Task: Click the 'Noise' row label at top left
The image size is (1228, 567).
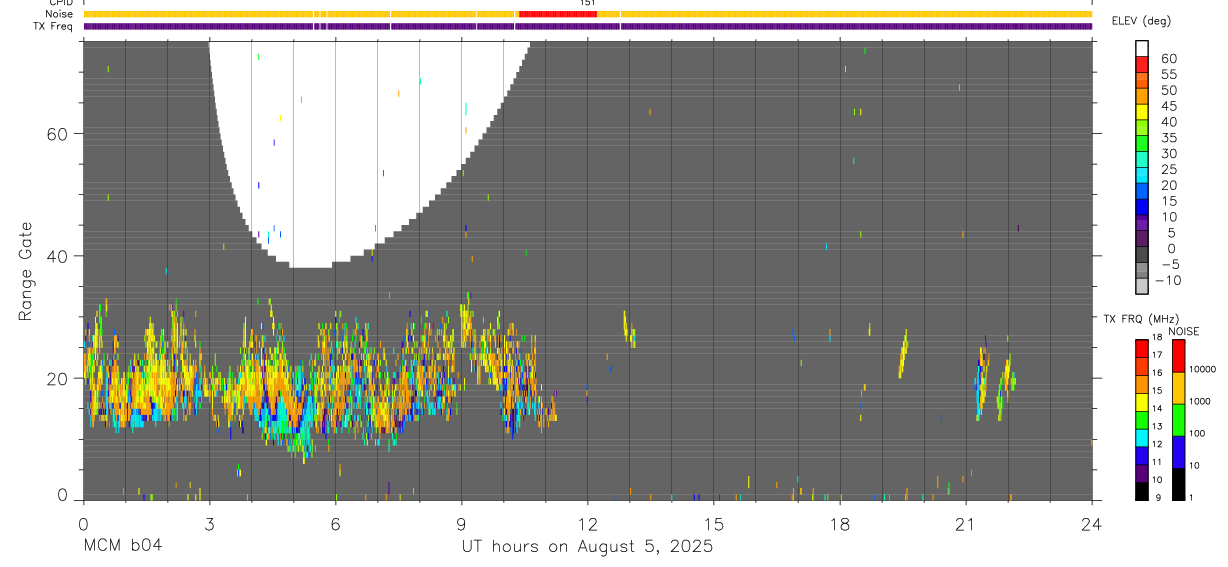Action: tap(59, 14)
